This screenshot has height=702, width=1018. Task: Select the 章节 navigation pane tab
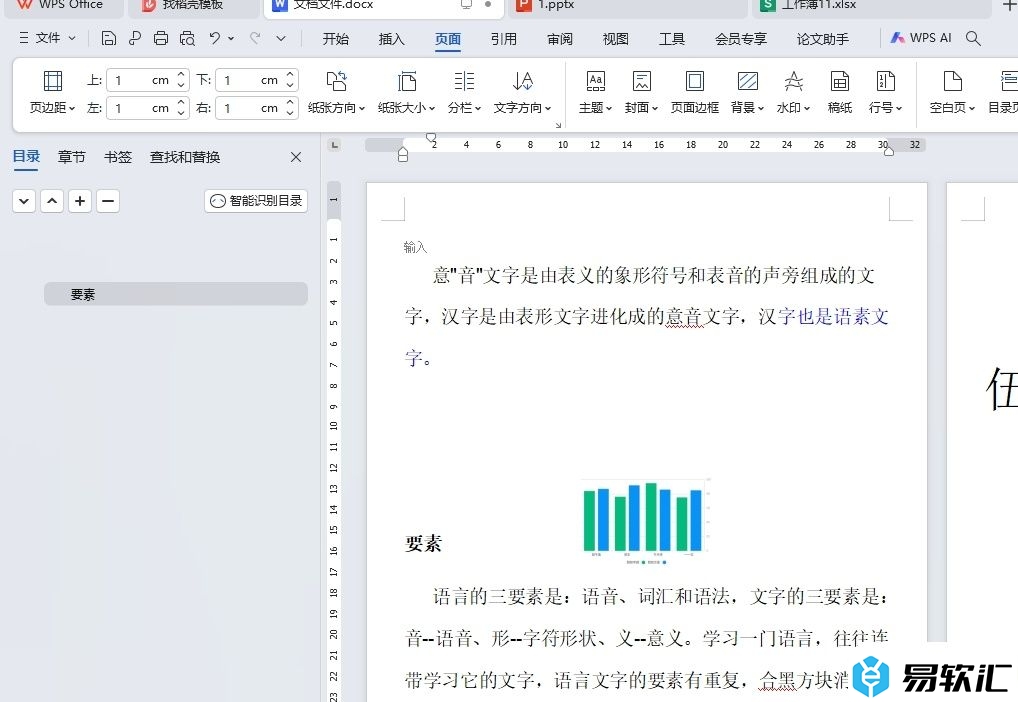[x=71, y=157]
